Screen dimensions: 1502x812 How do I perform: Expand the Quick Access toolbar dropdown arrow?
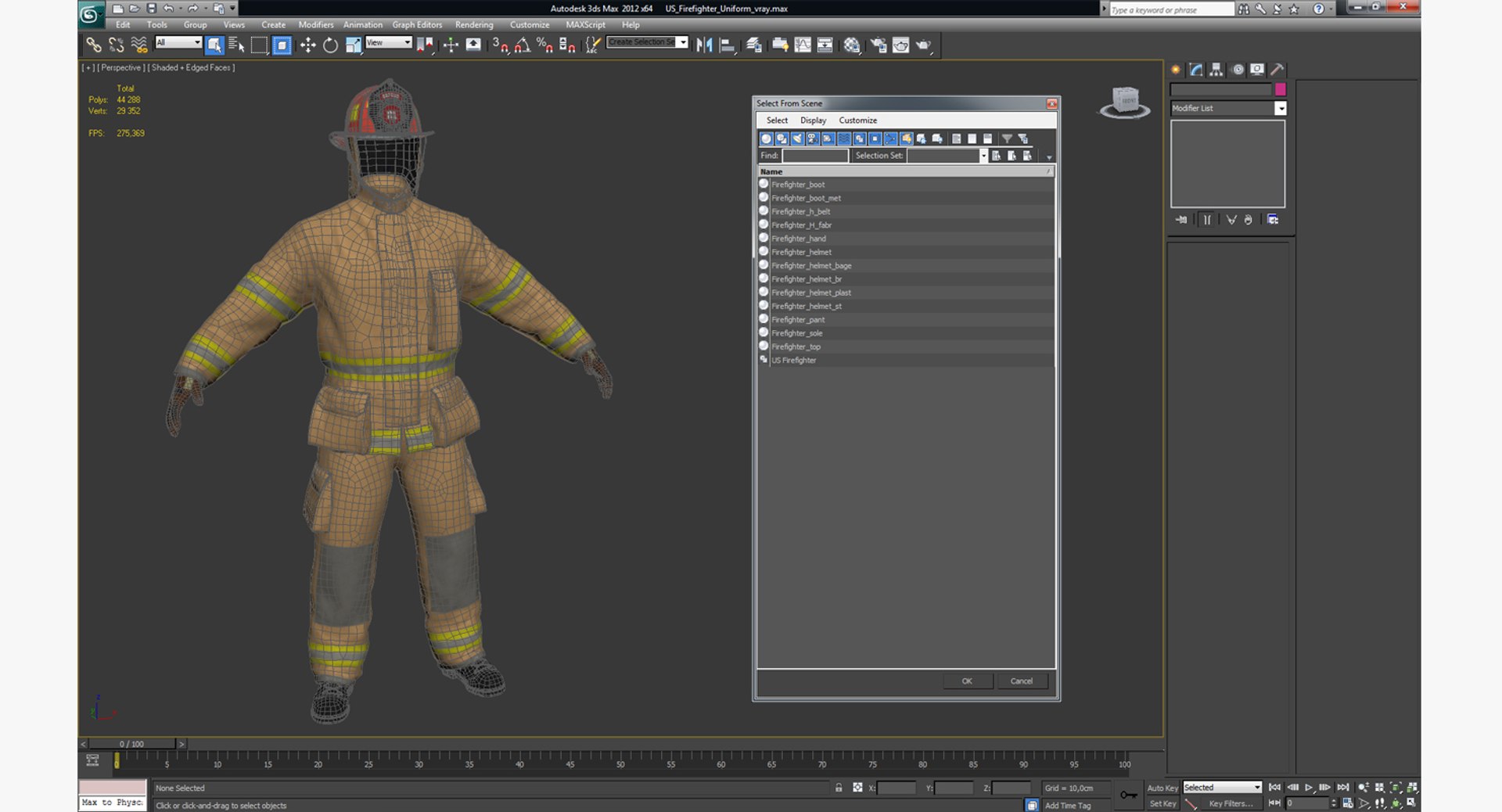(232, 9)
